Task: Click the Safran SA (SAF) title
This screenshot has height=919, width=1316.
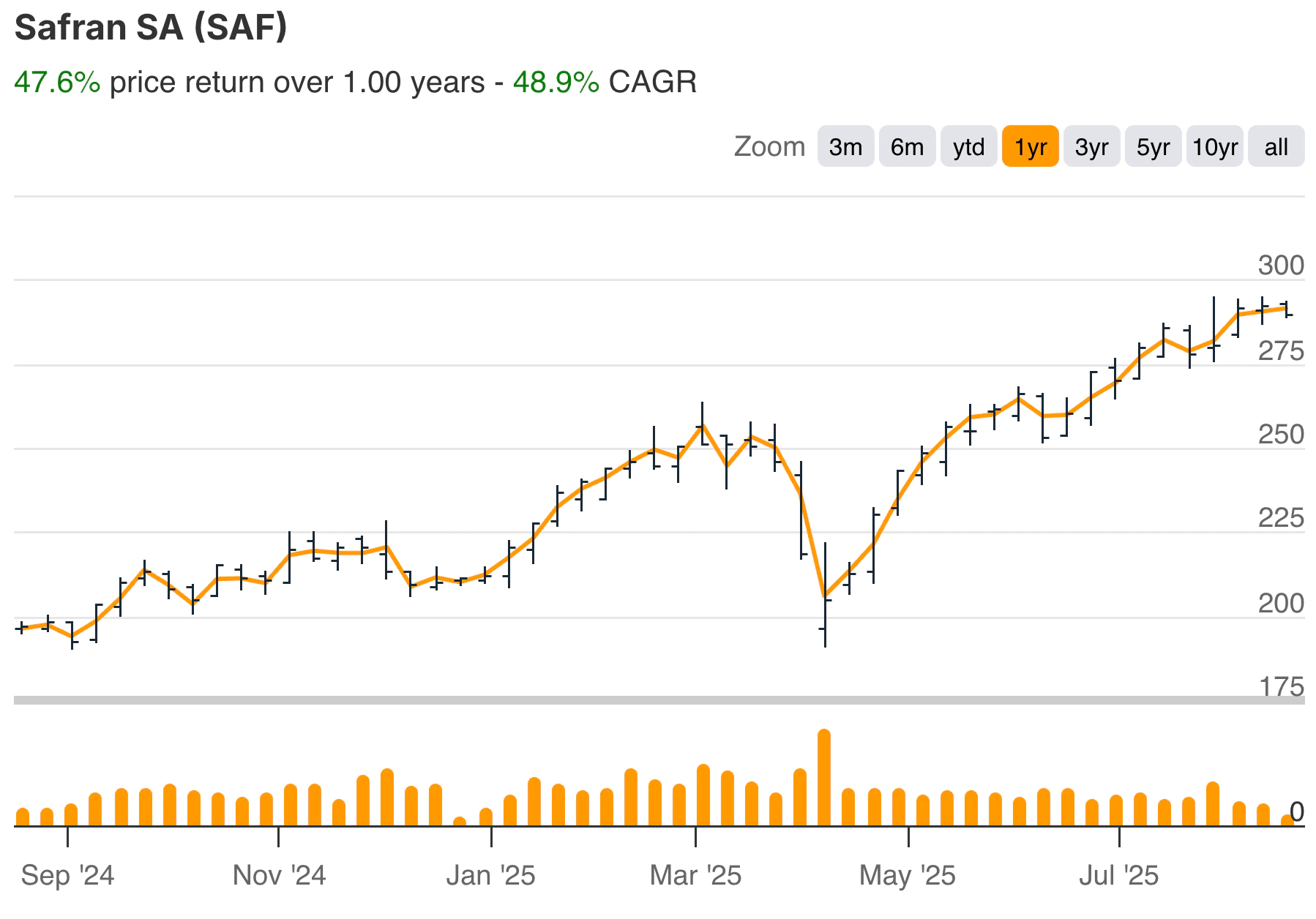Action: coord(151,28)
